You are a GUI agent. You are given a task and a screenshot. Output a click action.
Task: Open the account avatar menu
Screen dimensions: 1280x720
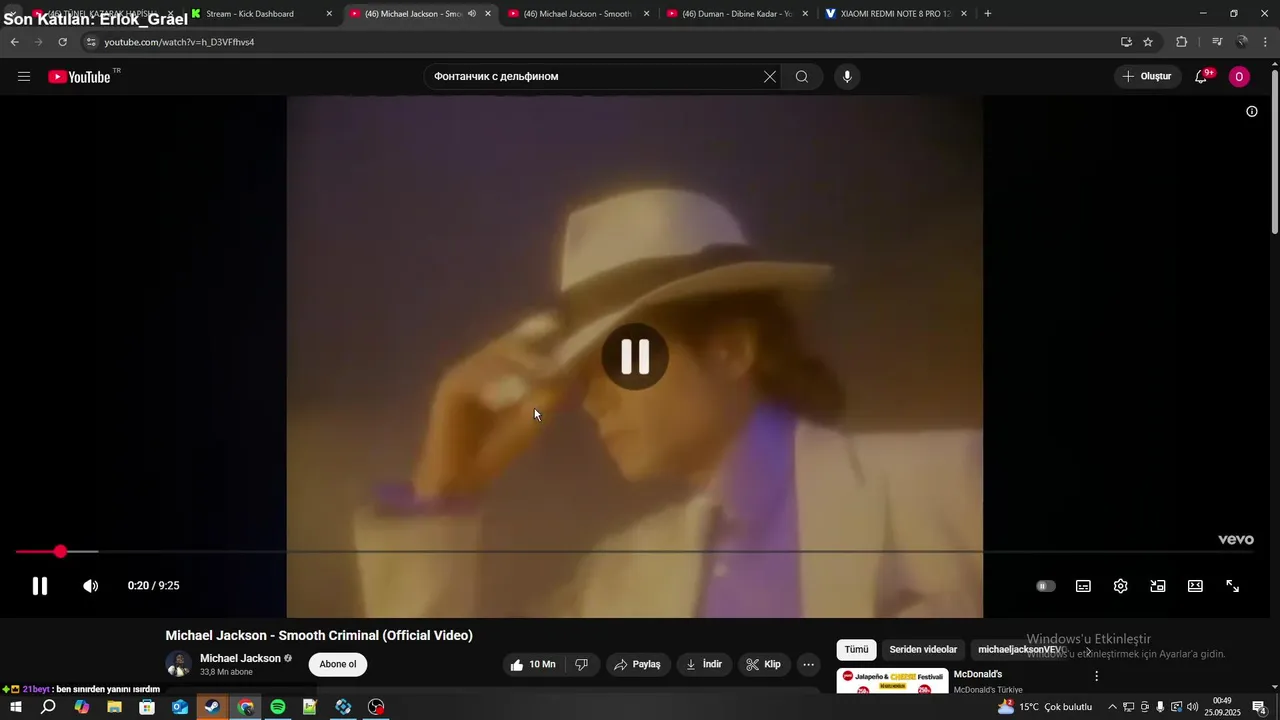[1239, 77]
